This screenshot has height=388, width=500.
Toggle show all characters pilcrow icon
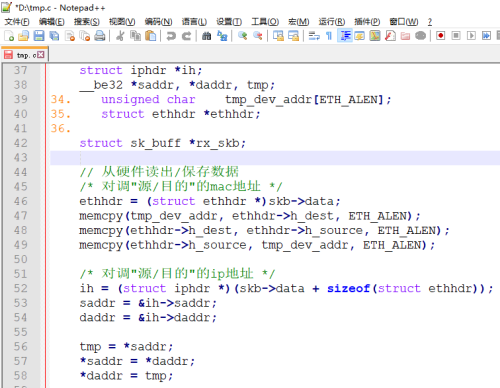tap(329, 36)
